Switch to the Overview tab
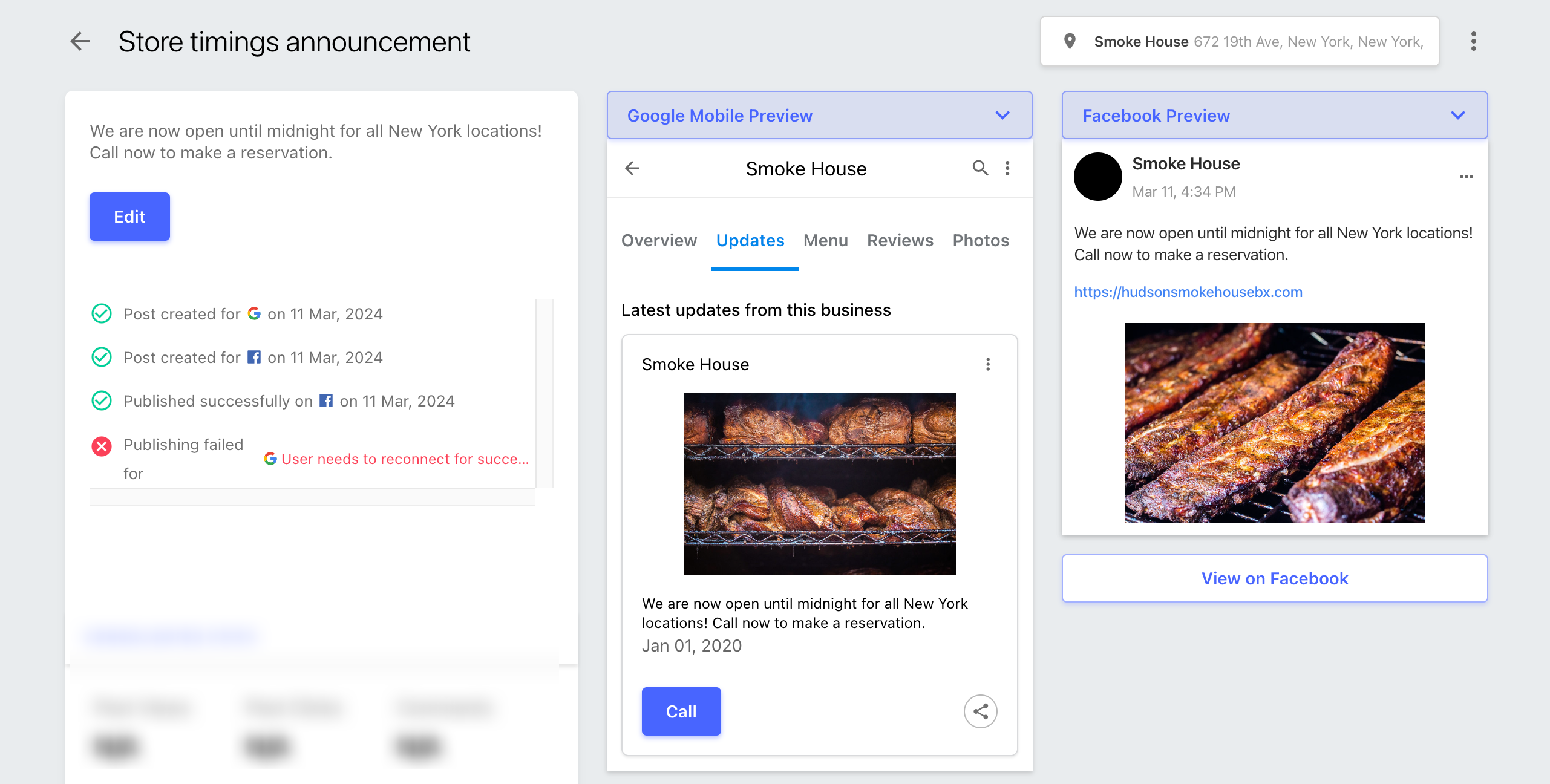 point(659,240)
